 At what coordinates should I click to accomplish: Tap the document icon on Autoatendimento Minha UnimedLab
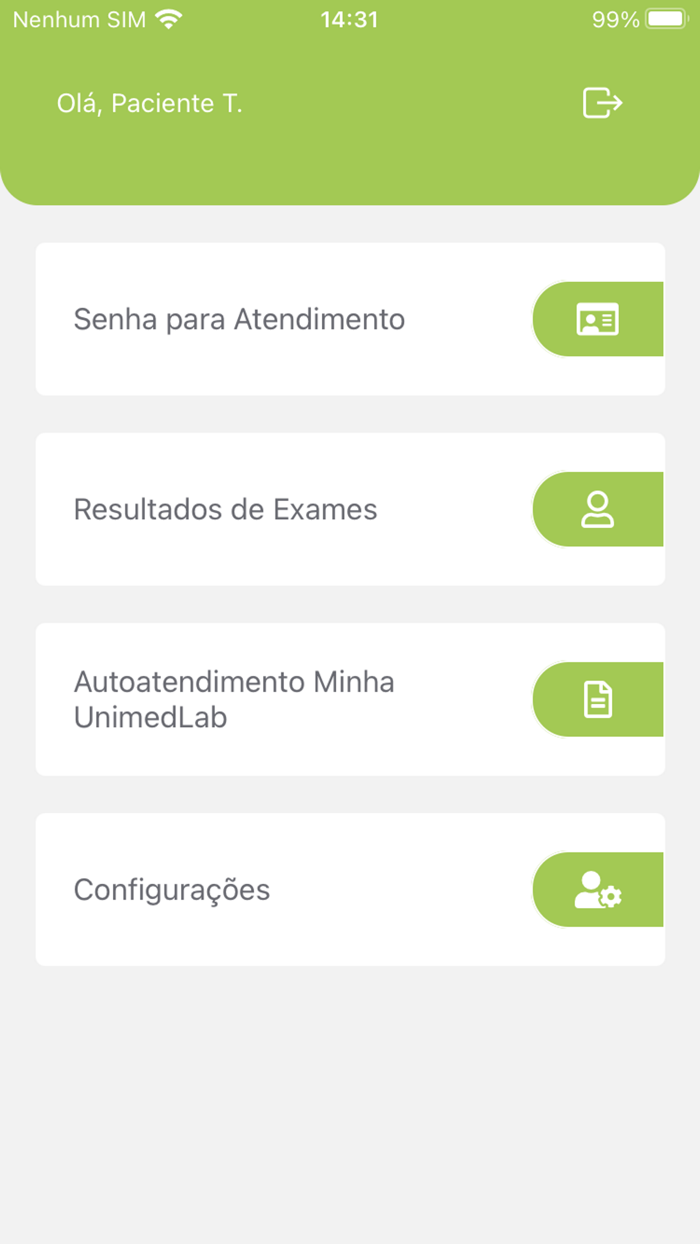(x=597, y=699)
